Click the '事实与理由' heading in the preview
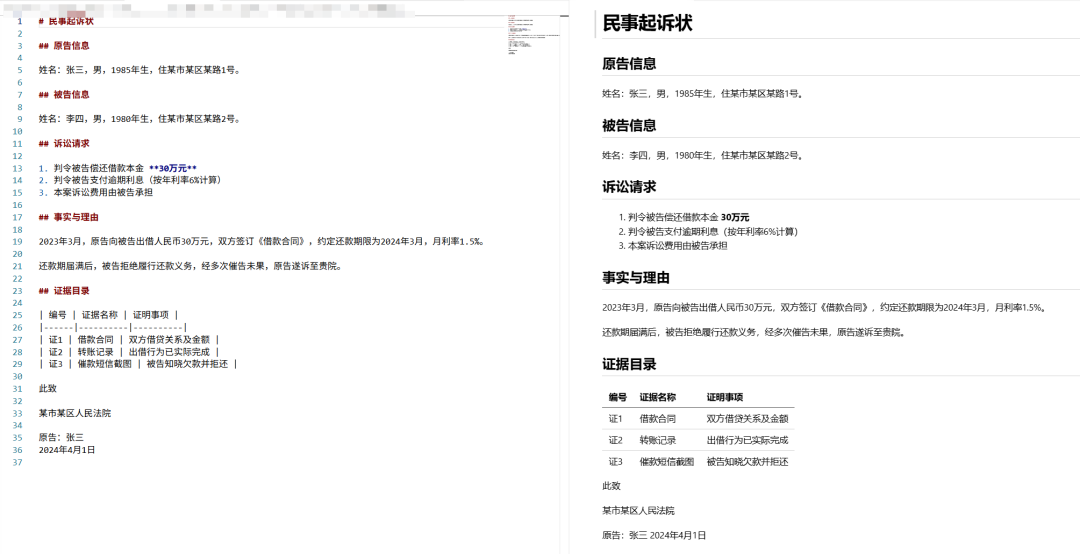The image size is (1080, 554). [636, 278]
